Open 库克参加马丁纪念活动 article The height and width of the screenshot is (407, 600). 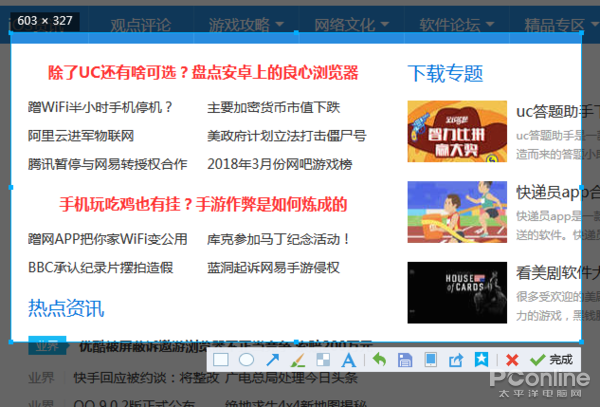pos(278,239)
